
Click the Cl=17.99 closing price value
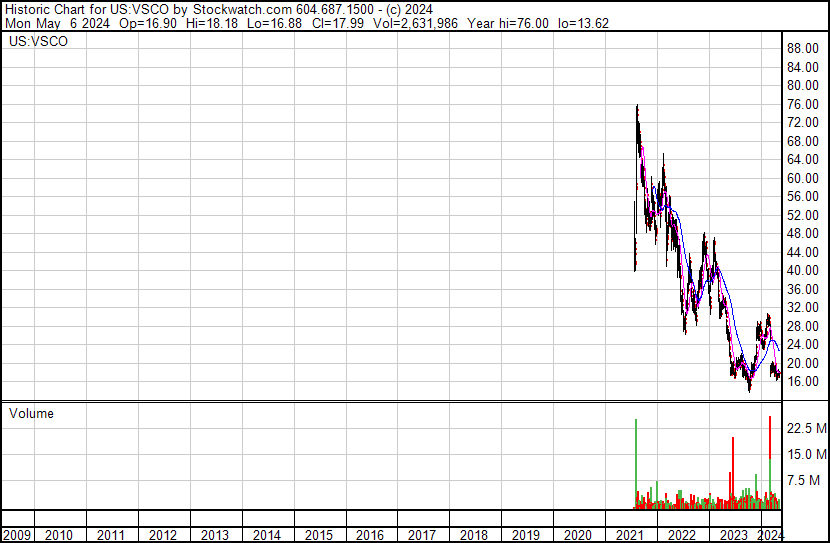338,23
